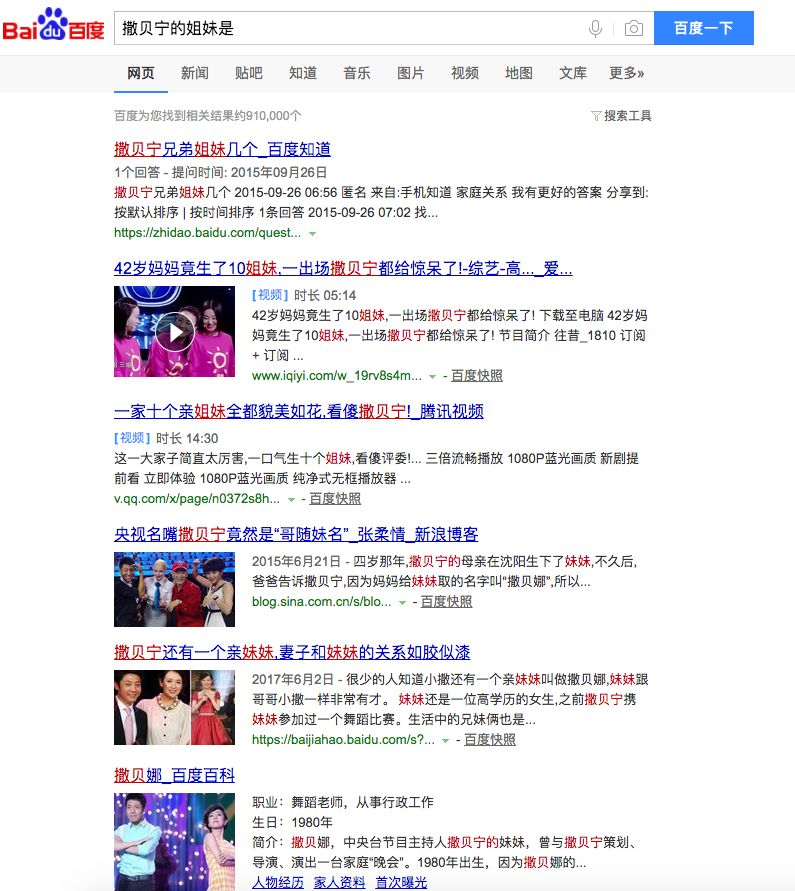Screen dimensions: 795x891
Task: Open 搜索工具 search tools
Action: point(621,116)
